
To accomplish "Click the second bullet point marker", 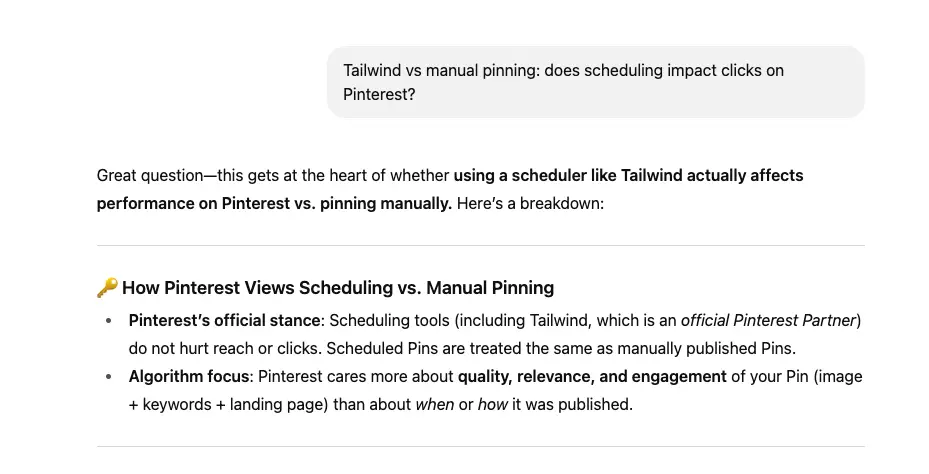I will point(109,377).
